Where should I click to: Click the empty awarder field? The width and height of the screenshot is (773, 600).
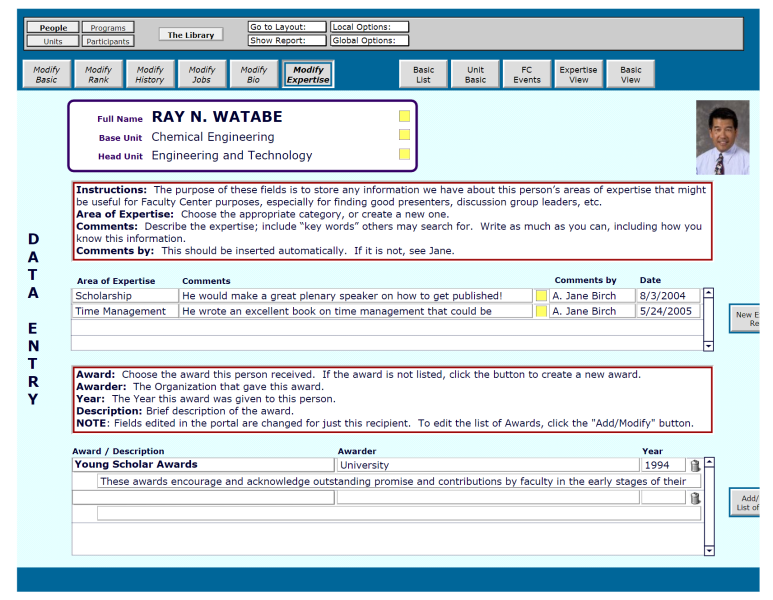click(488, 497)
